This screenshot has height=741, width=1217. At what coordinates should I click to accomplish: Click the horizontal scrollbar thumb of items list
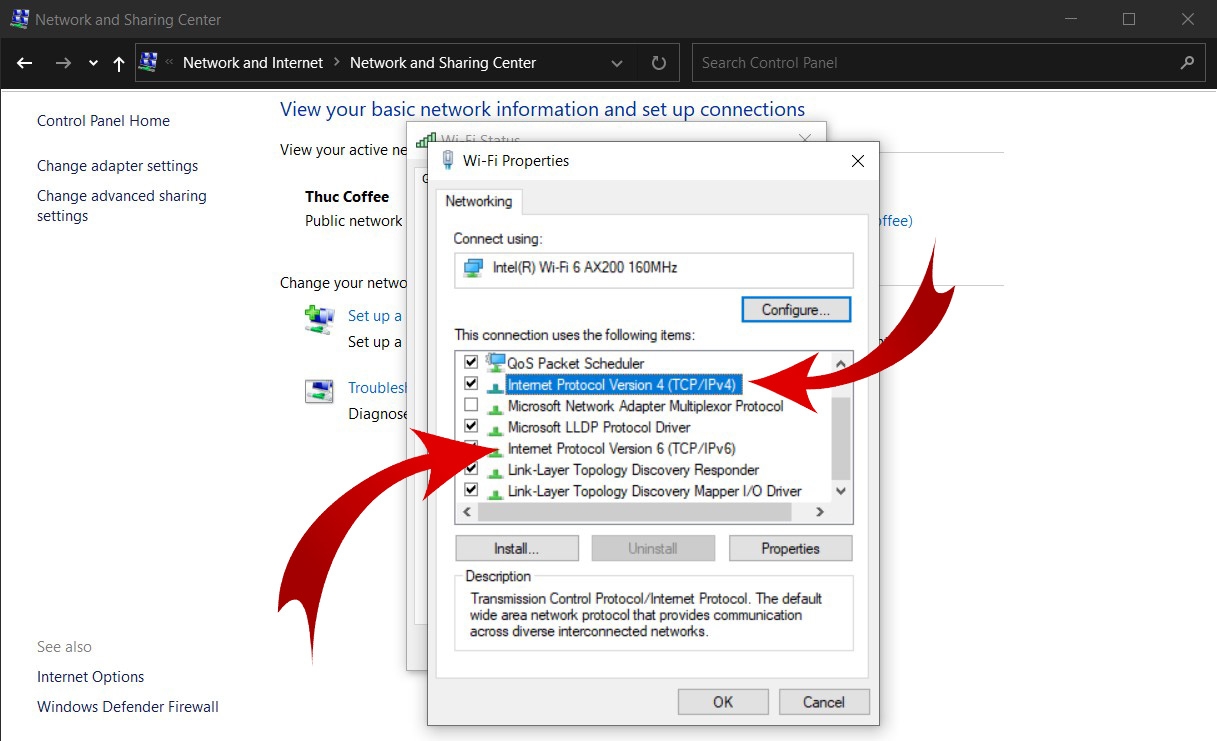[x=634, y=512]
